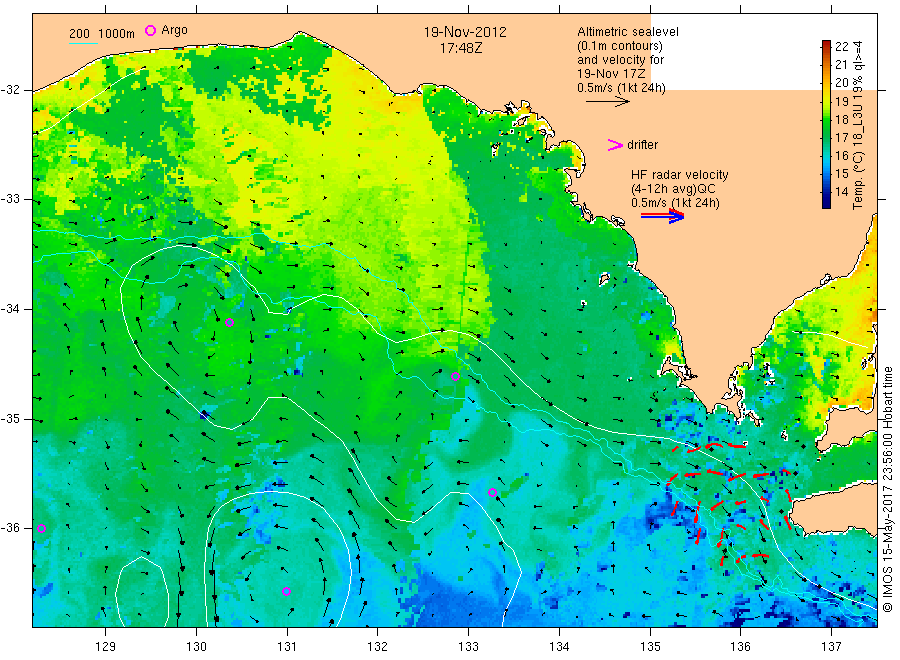Click the vertical 'Temp. (°C)' colorbar title
The image size is (900, 660).
pos(857,181)
